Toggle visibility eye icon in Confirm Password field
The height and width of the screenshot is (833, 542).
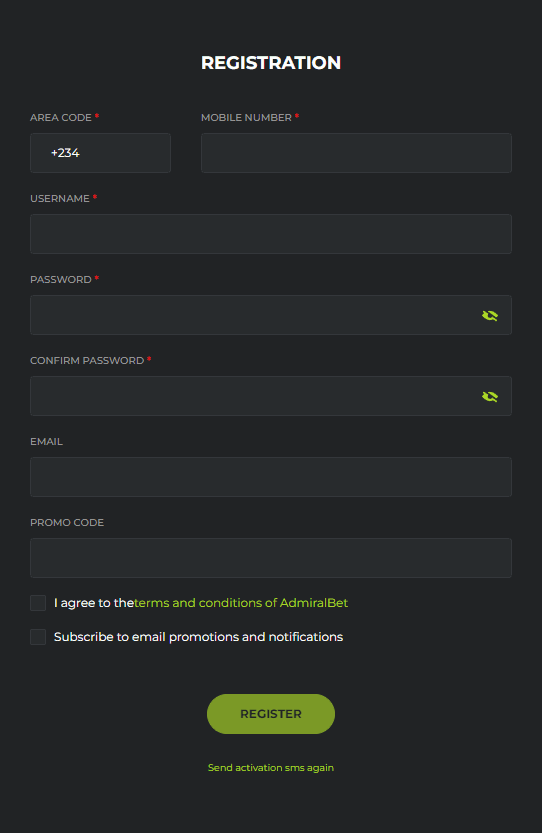[489, 396]
